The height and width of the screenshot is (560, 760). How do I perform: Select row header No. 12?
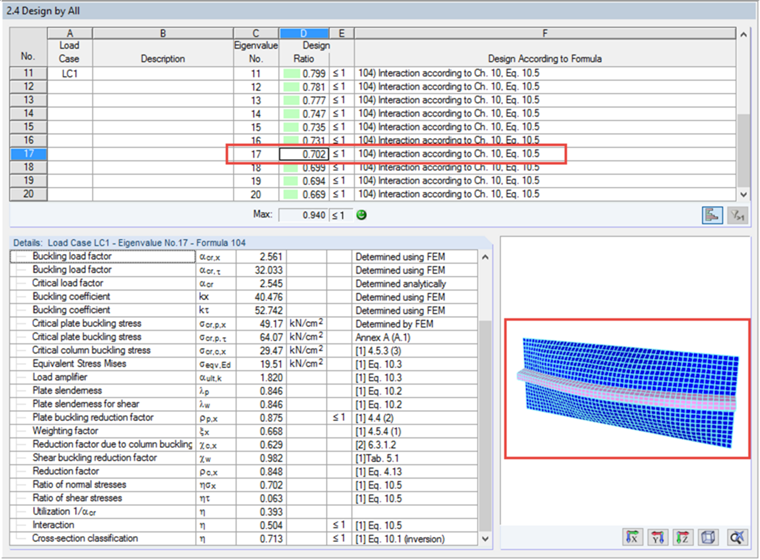click(x=29, y=87)
